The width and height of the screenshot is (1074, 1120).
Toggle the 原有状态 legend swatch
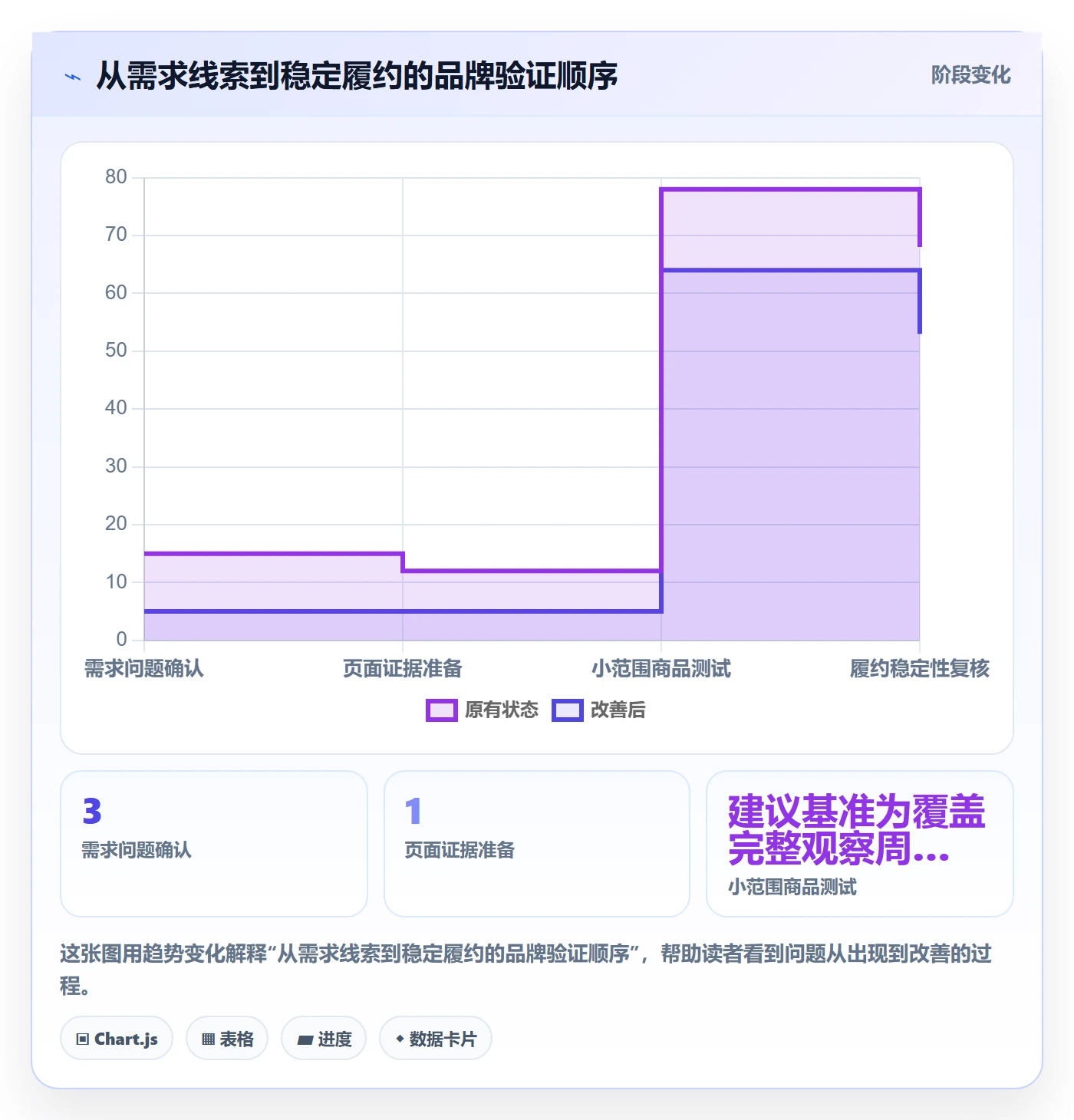(442, 710)
